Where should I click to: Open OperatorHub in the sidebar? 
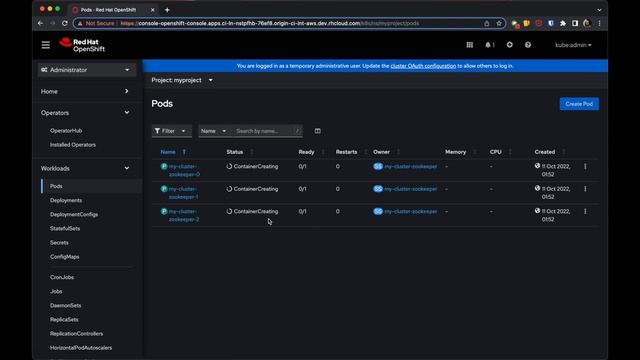click(66, 131)
